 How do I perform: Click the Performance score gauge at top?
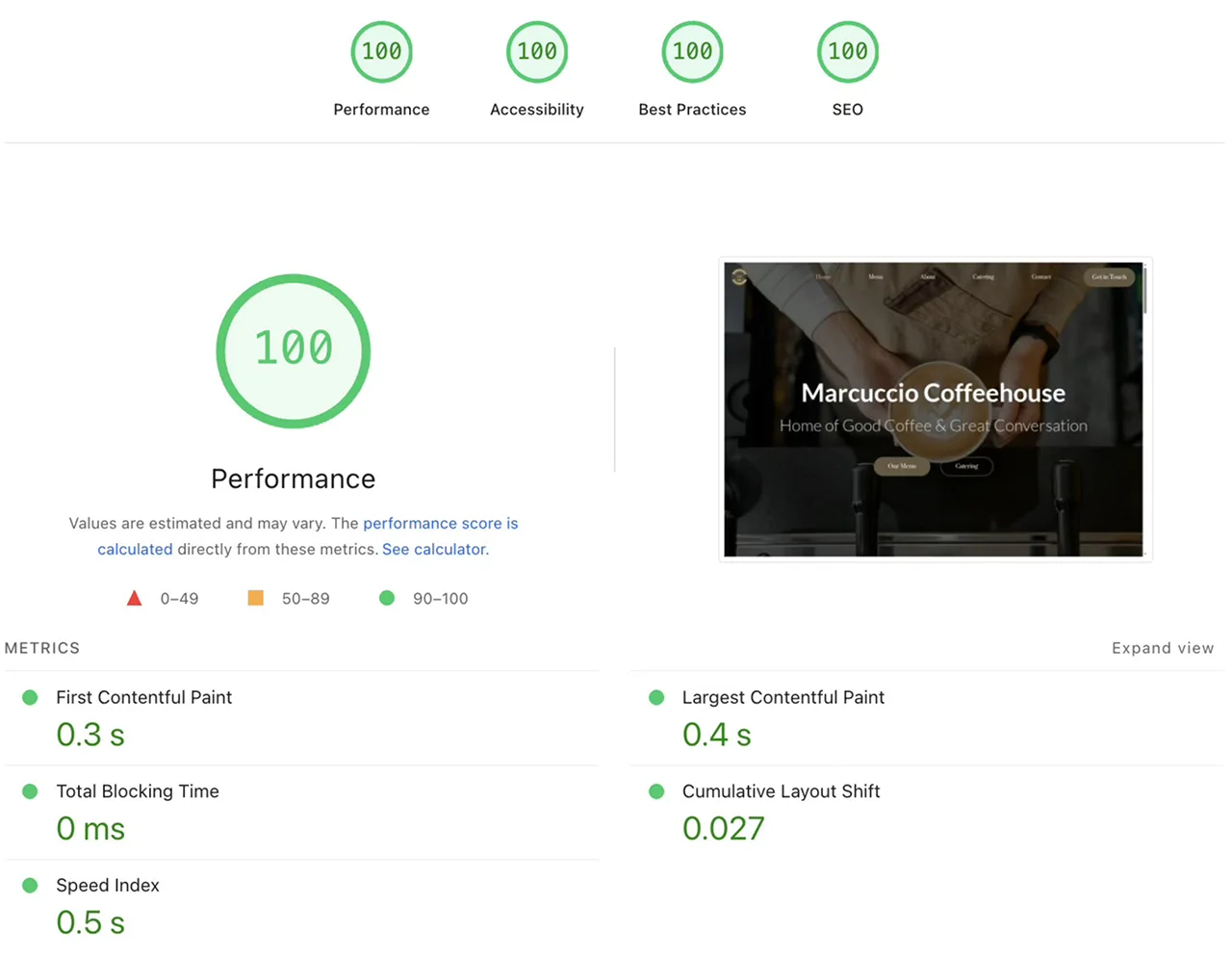381,52
